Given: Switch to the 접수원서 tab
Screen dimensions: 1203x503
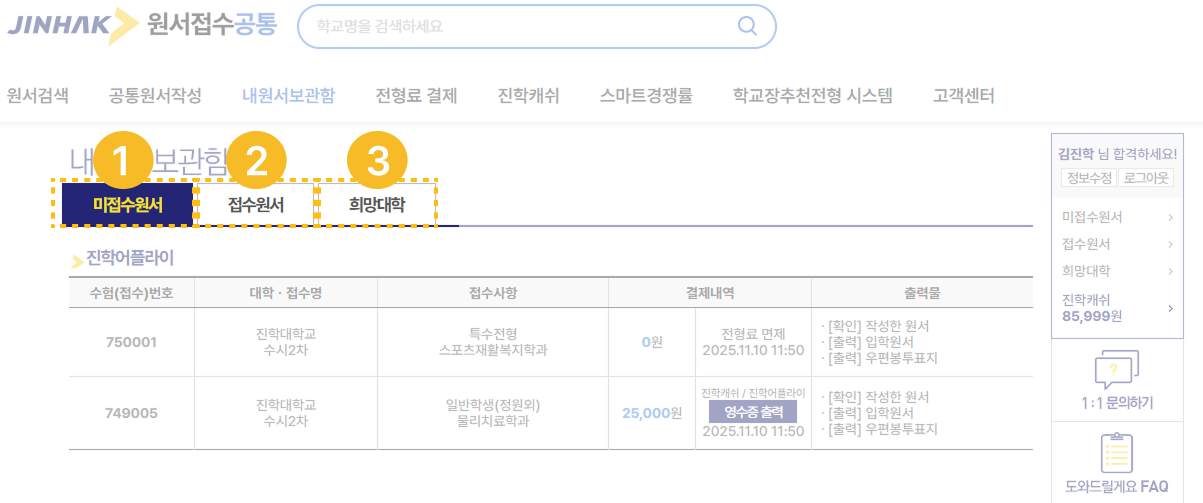Looking at the screenshot, I should click(x=256, y=205).
